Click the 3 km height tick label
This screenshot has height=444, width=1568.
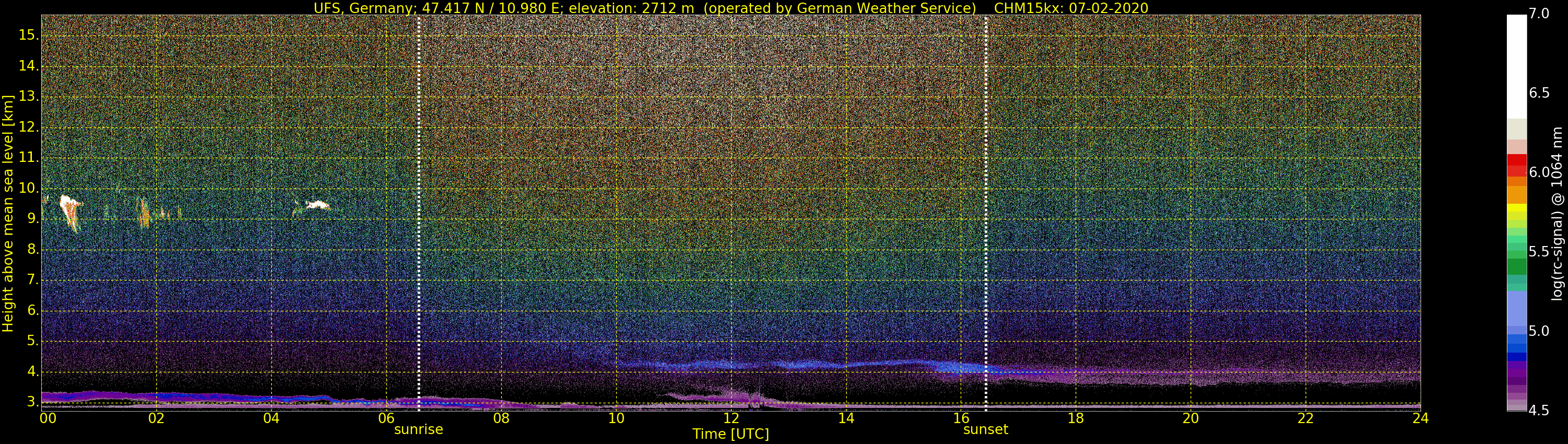pyautogui.click(x=32, y=402)
